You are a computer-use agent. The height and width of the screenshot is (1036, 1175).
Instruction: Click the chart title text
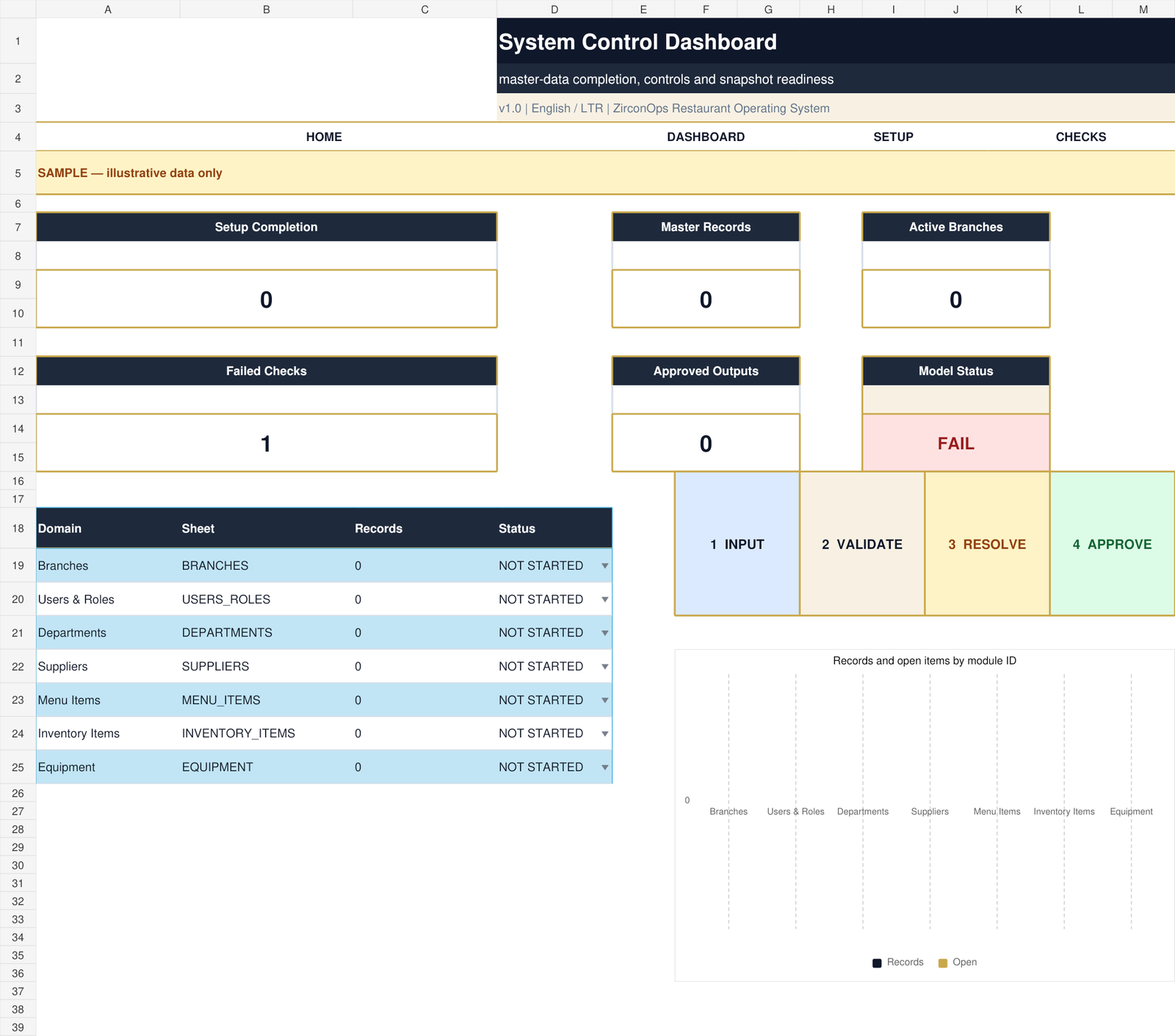pyautogui.click(x=925, y=661)
